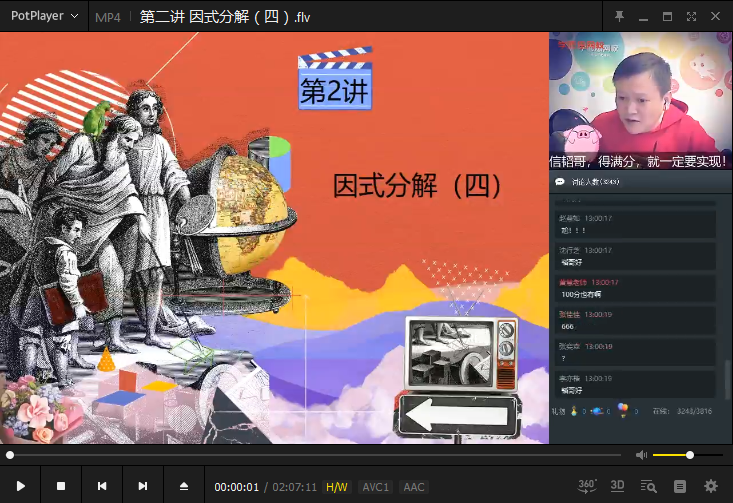Toggle H/W hardware acceleration indicator
This screenshot has height=503, width=733.
(337, 487)
